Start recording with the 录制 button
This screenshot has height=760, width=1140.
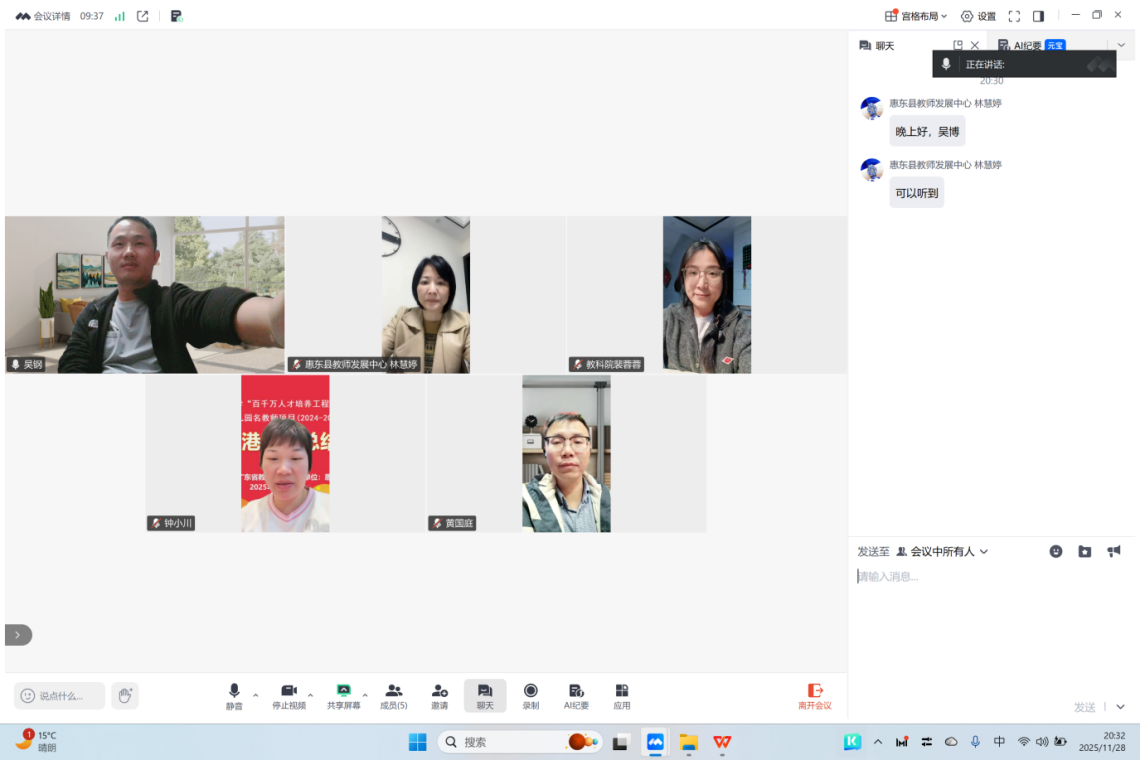[x=530, y=695]
